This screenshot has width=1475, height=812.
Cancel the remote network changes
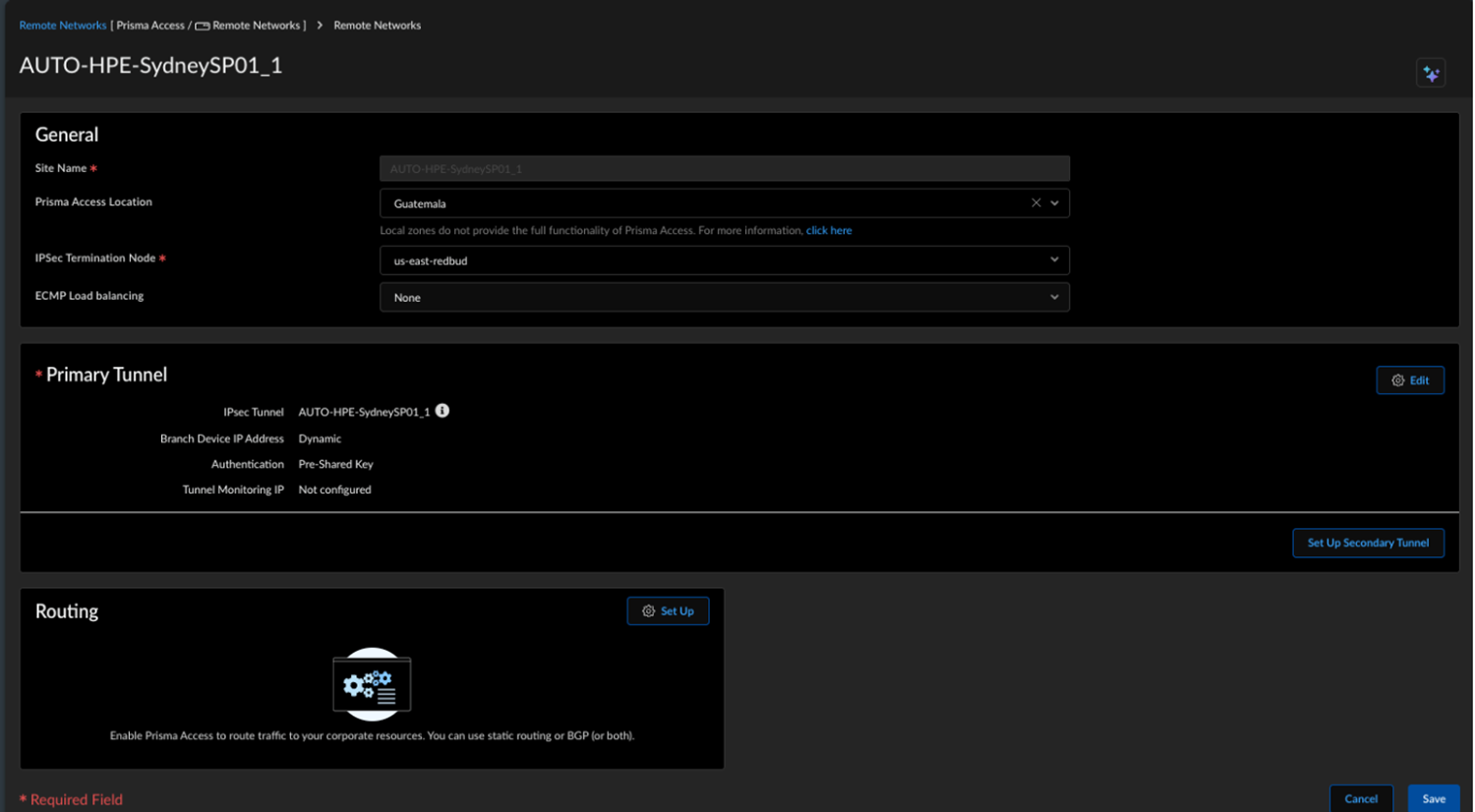pyautogui.click(x=1361, y=798)
